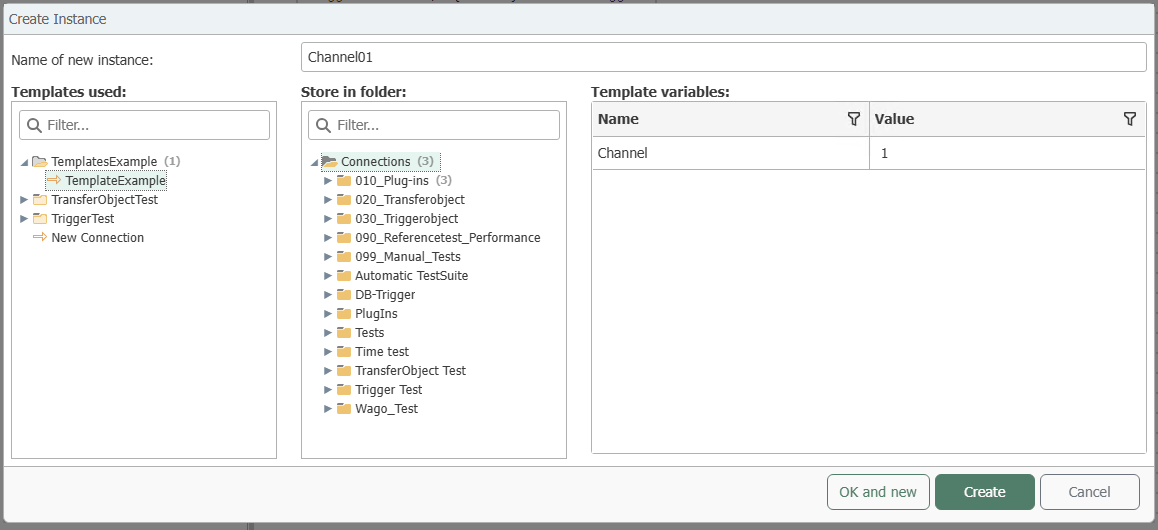Expand the TriggerTest template folder
The height and width of the screenshot is (530, 1158).
24,218
